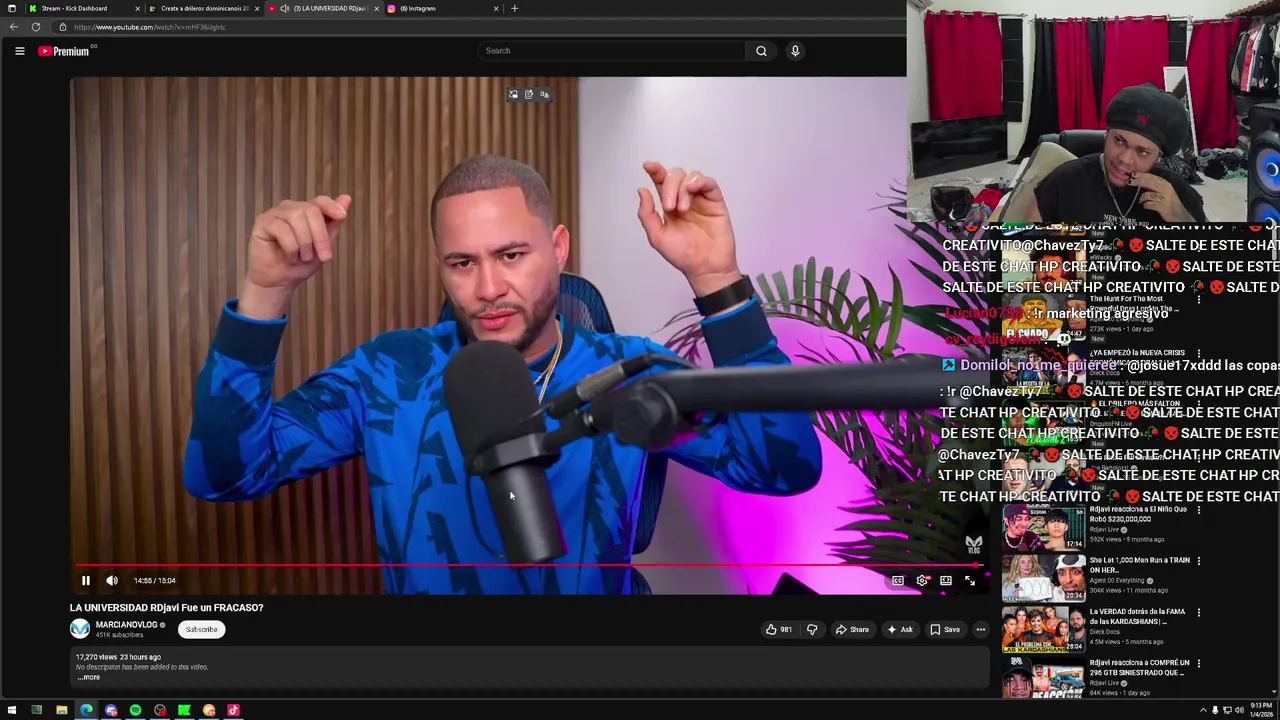Open Spotify from the taskbar
The height and width of the screenshot is (720, 1280).
(135, 710)
